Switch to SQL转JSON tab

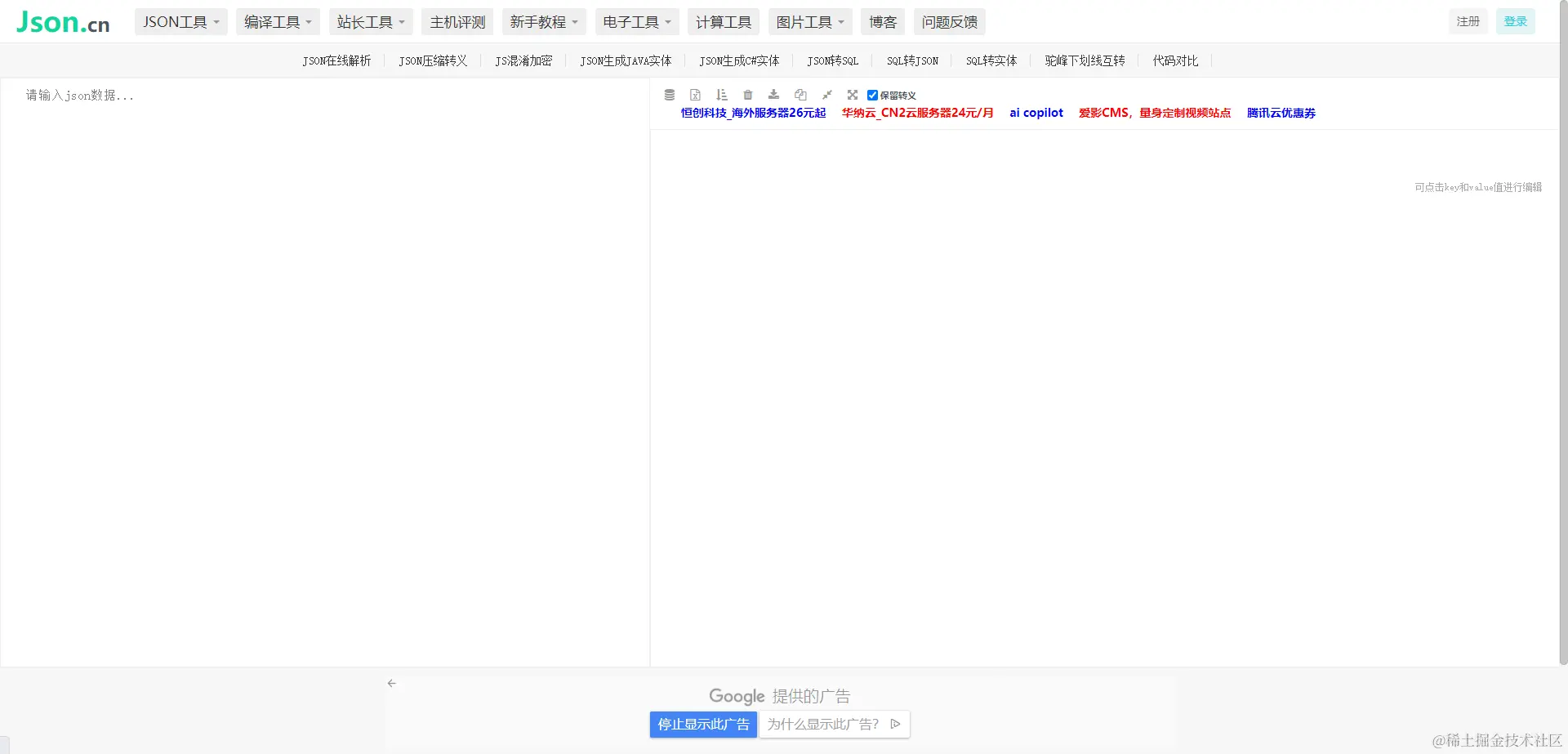pos(912,60)
